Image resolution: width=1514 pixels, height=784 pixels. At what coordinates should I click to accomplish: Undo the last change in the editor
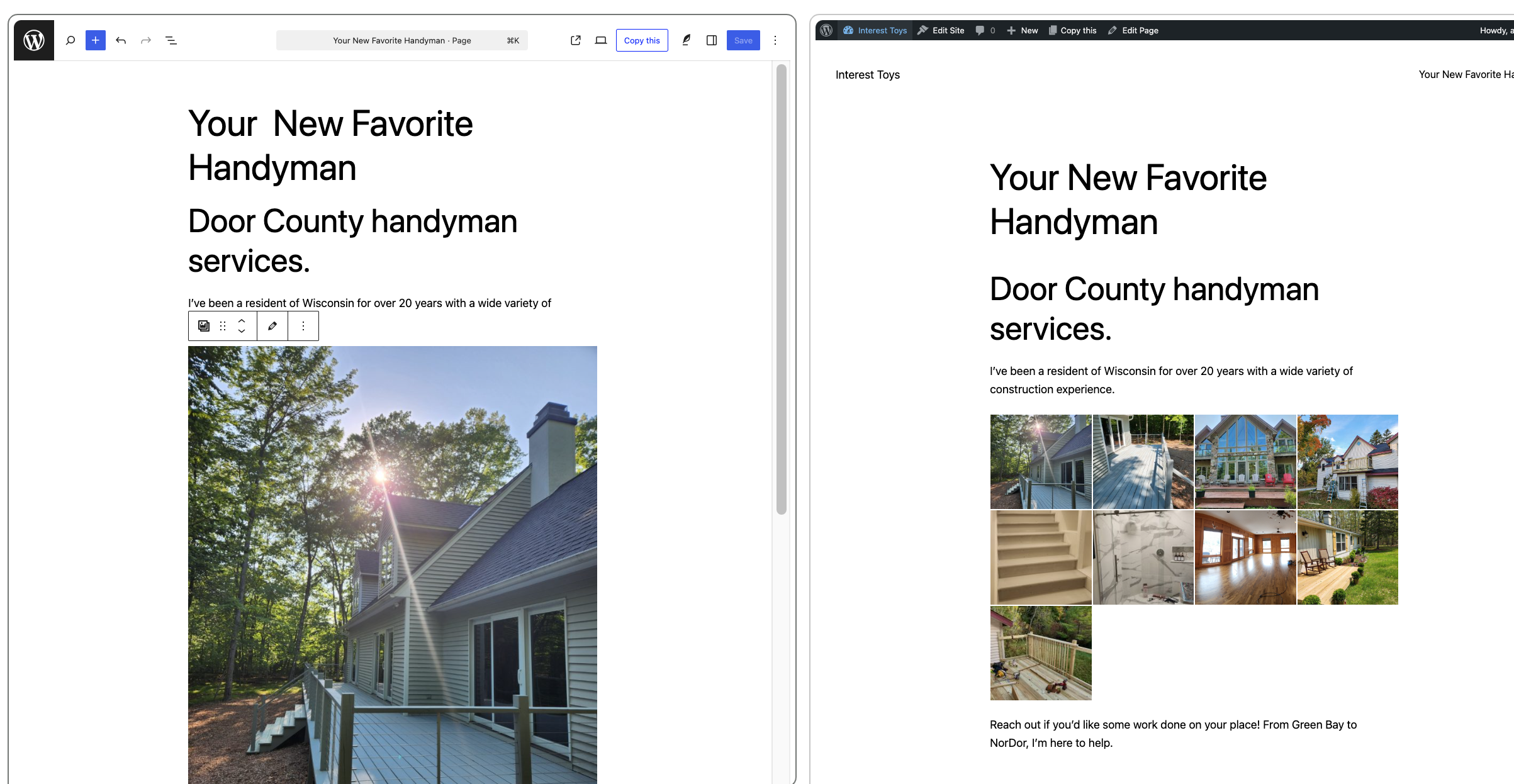[121, 40]
